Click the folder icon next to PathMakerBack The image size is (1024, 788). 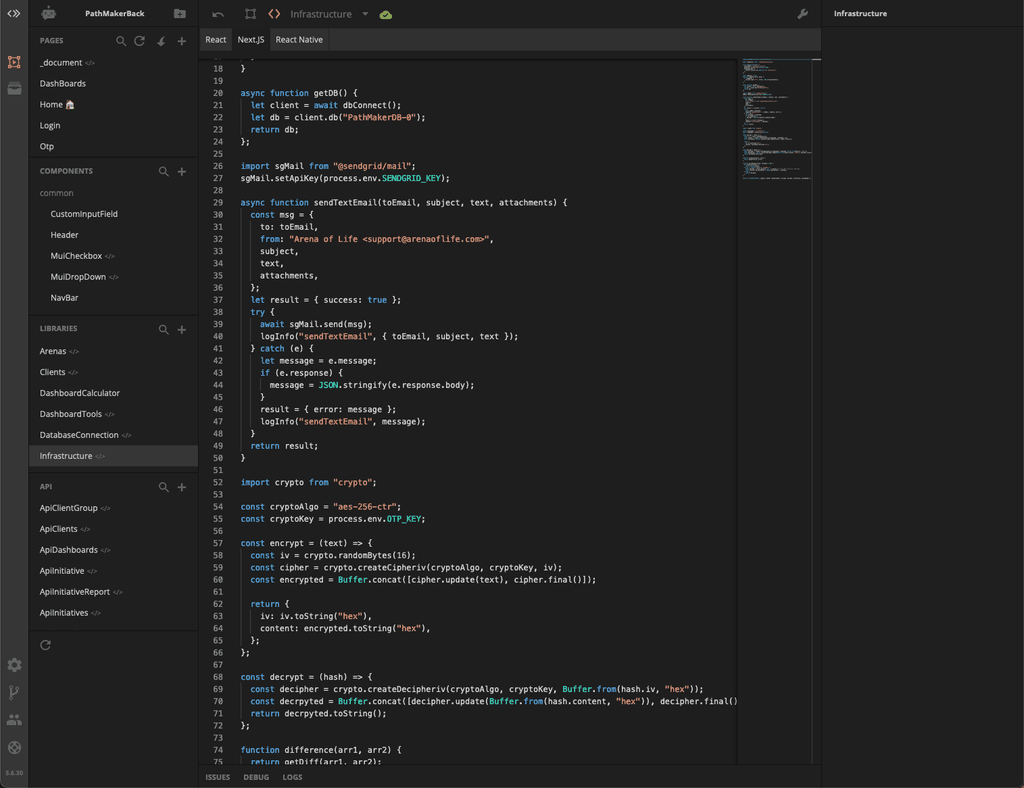180,13
